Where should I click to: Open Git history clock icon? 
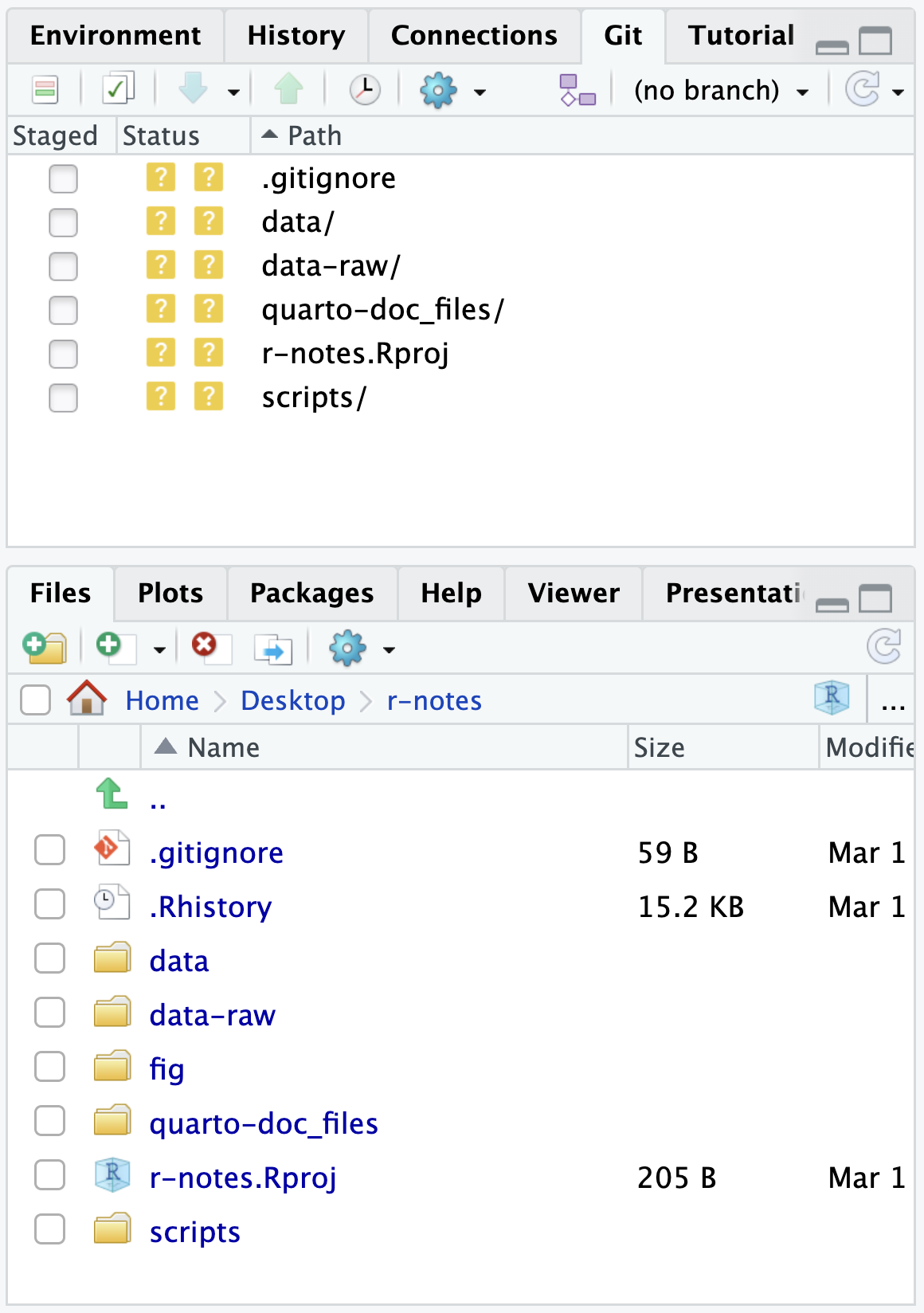click(365, 89)
